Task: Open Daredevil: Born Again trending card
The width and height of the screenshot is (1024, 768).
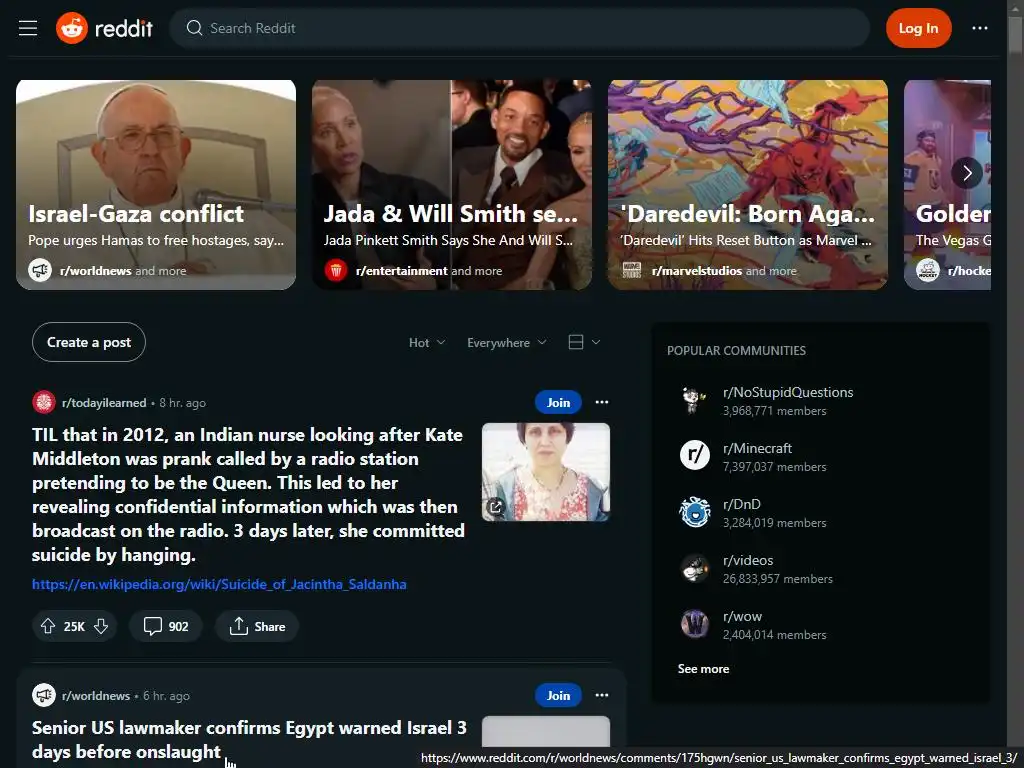Action: coord(747,185)
